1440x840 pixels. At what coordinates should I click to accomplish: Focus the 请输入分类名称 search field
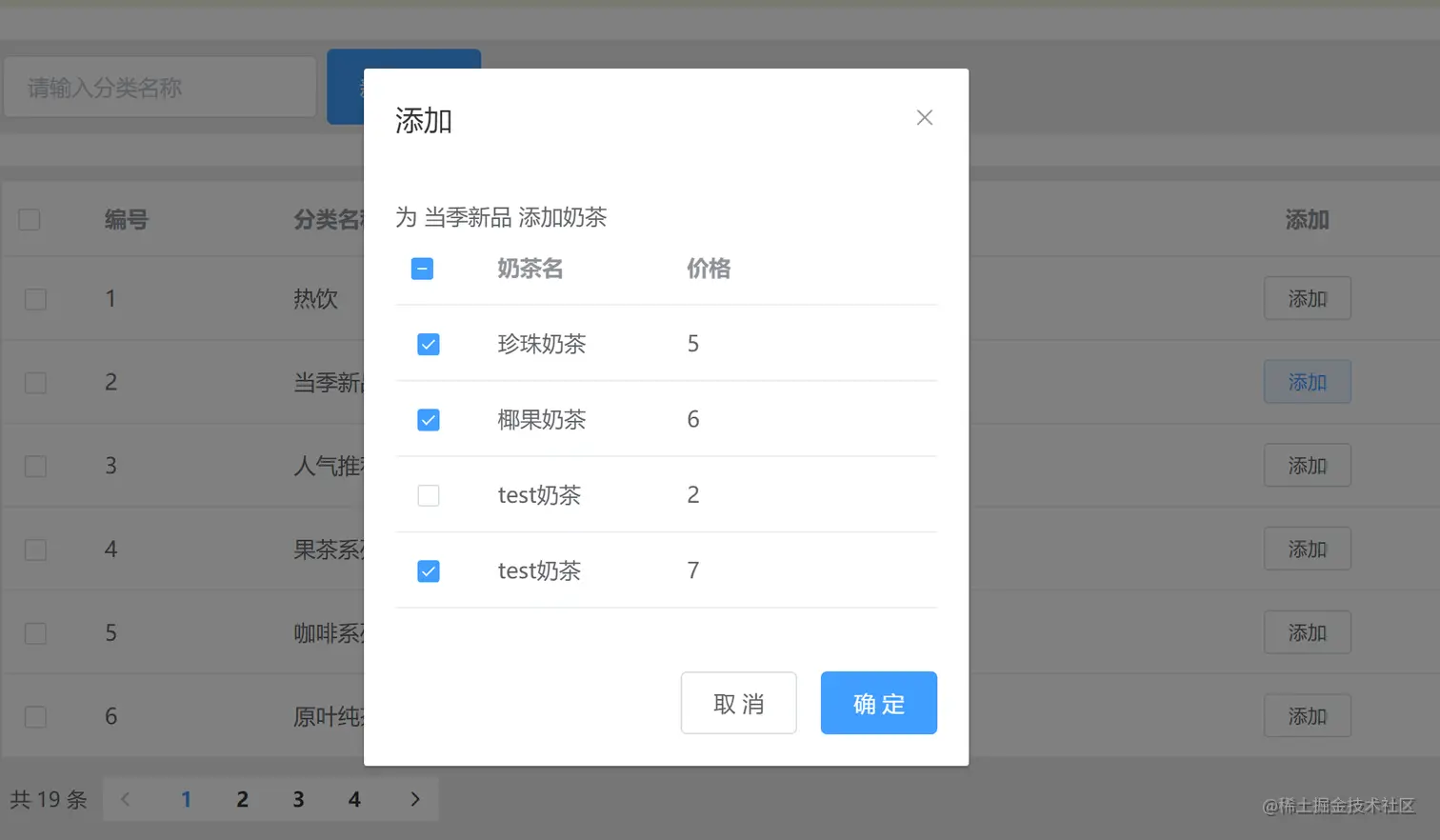click(x=160, y=87)
